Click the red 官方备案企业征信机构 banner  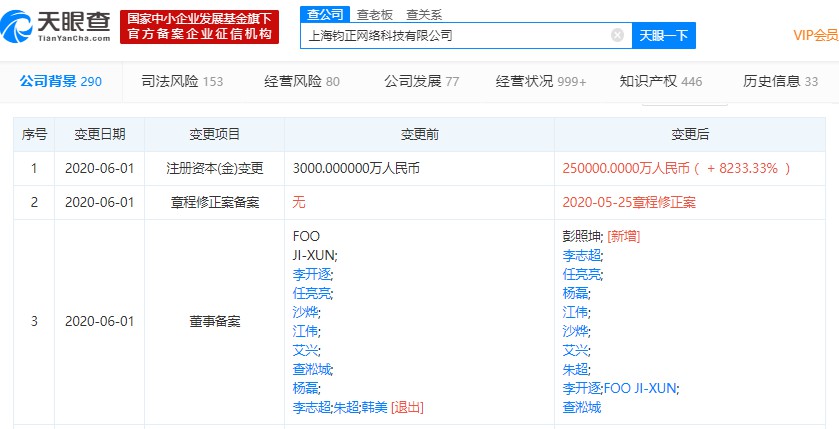200,27
